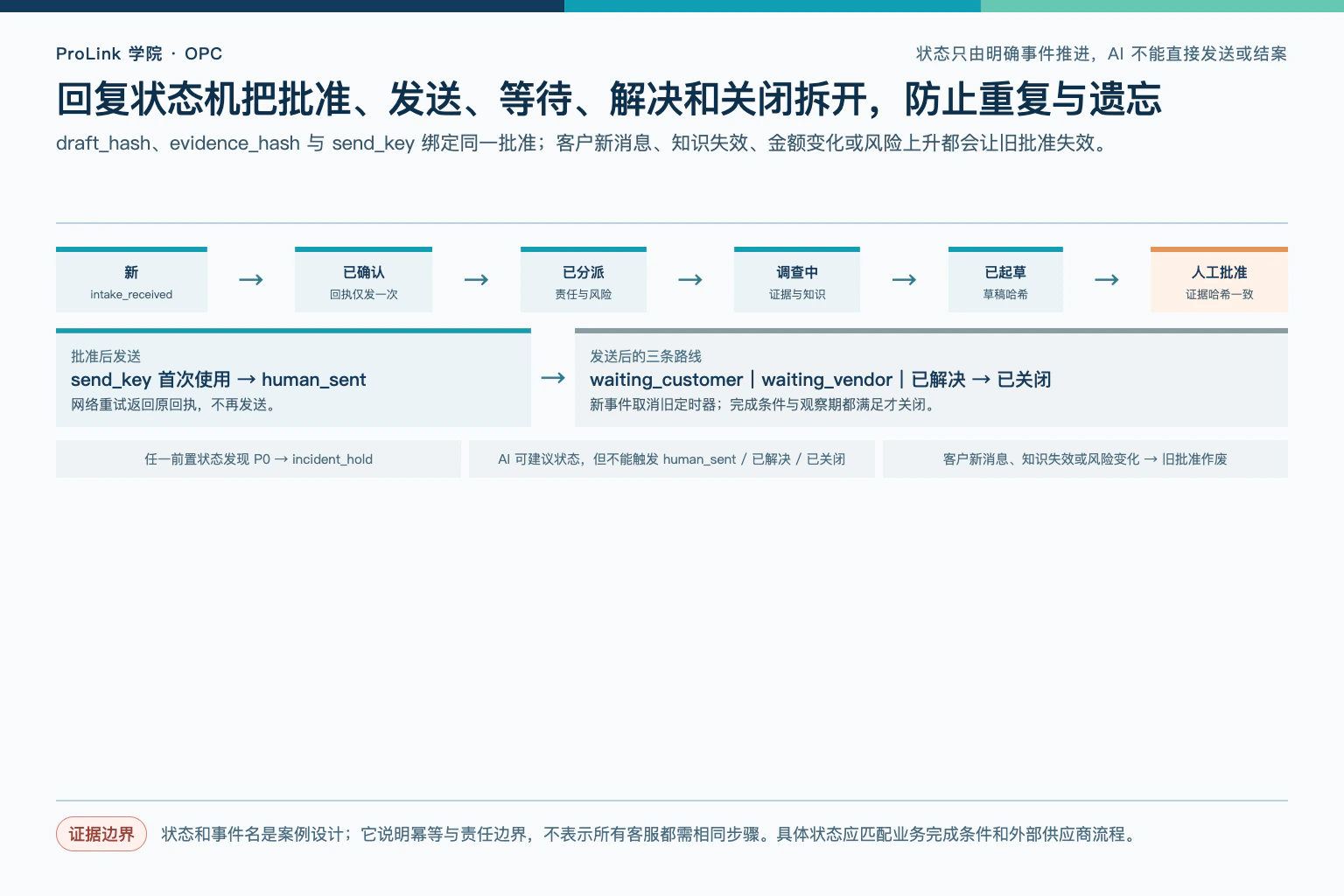This screenshot has width=1344, height=896.
Task: Click the 旧批准作废 note box
Action: point(1085,458)
